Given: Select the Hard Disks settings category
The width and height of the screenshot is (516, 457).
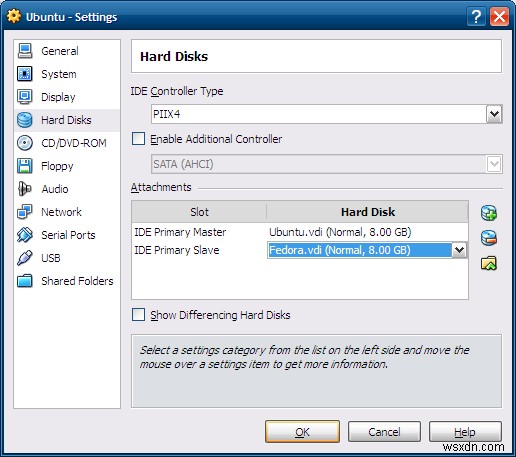Looking at the screenshot, I should [67, 120].
